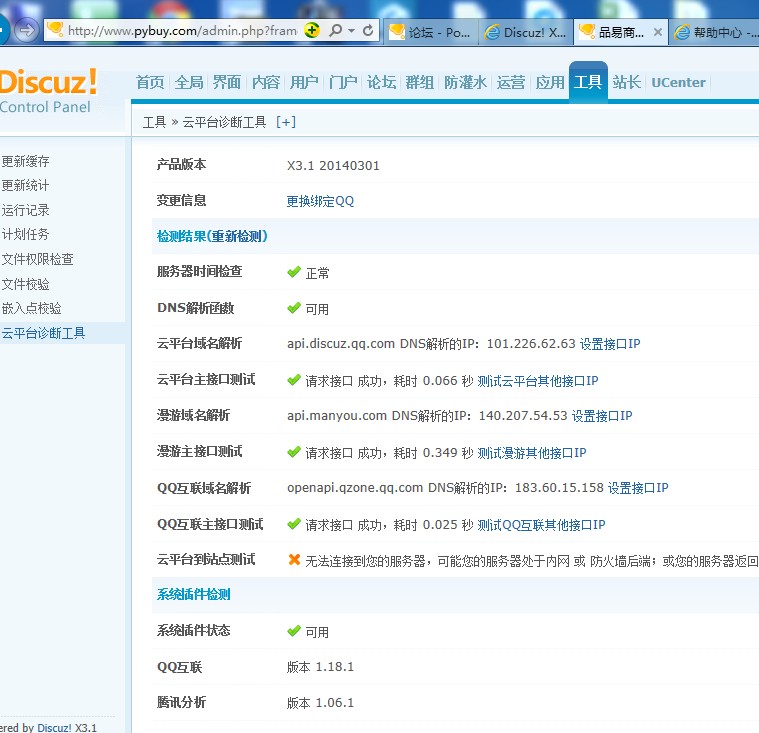The height and width of the screenshot is (733, 759).
Task: Switch to the 帮助中心 browser tab
Action: [x=715, y=32]
